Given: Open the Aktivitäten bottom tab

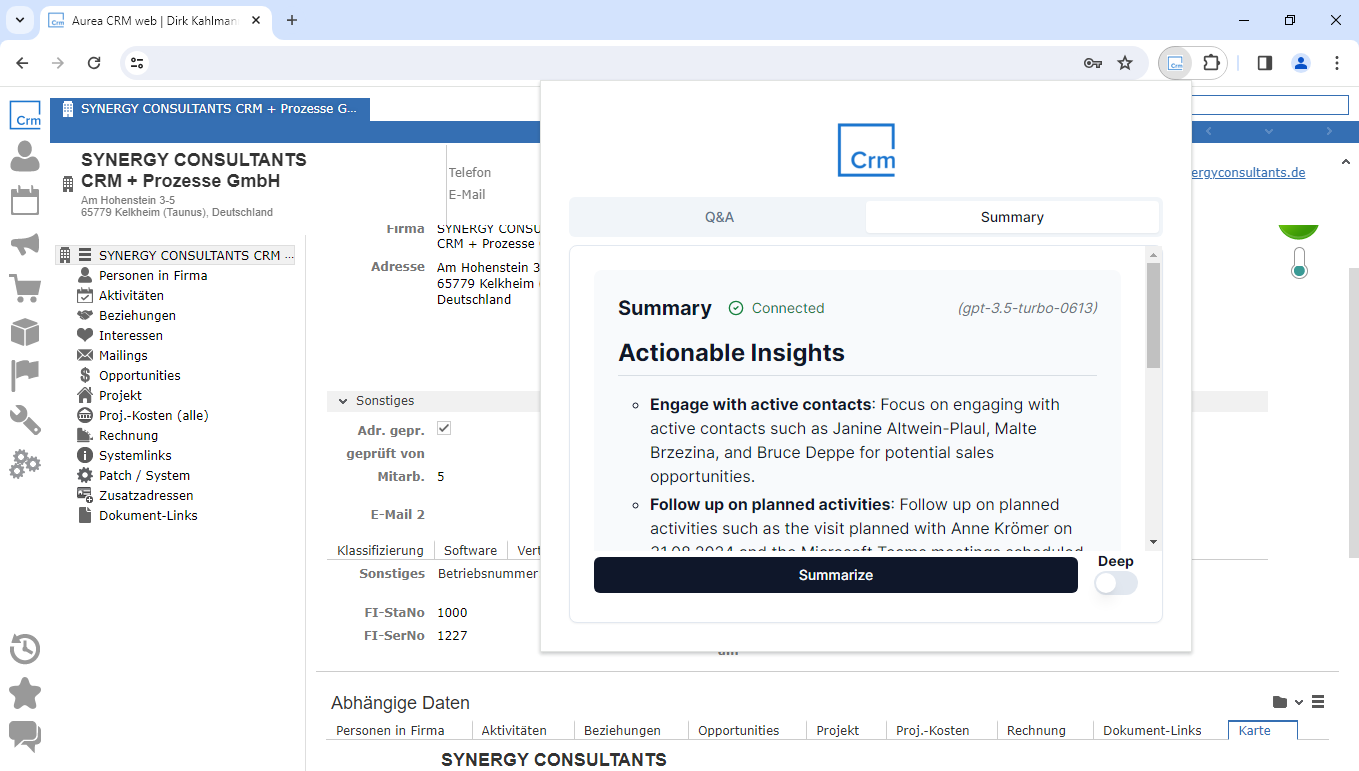Looking at the screenshot, I should coord(514,730).
